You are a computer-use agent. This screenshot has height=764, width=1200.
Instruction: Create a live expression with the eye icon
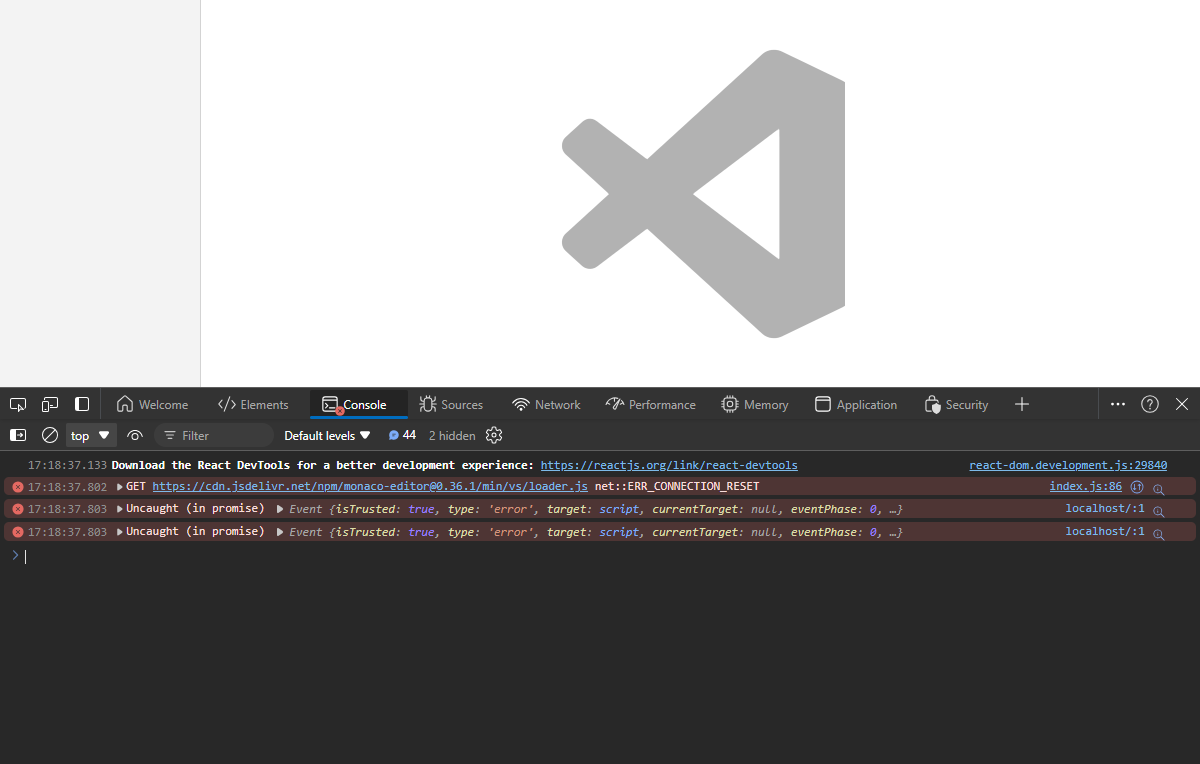135,435
